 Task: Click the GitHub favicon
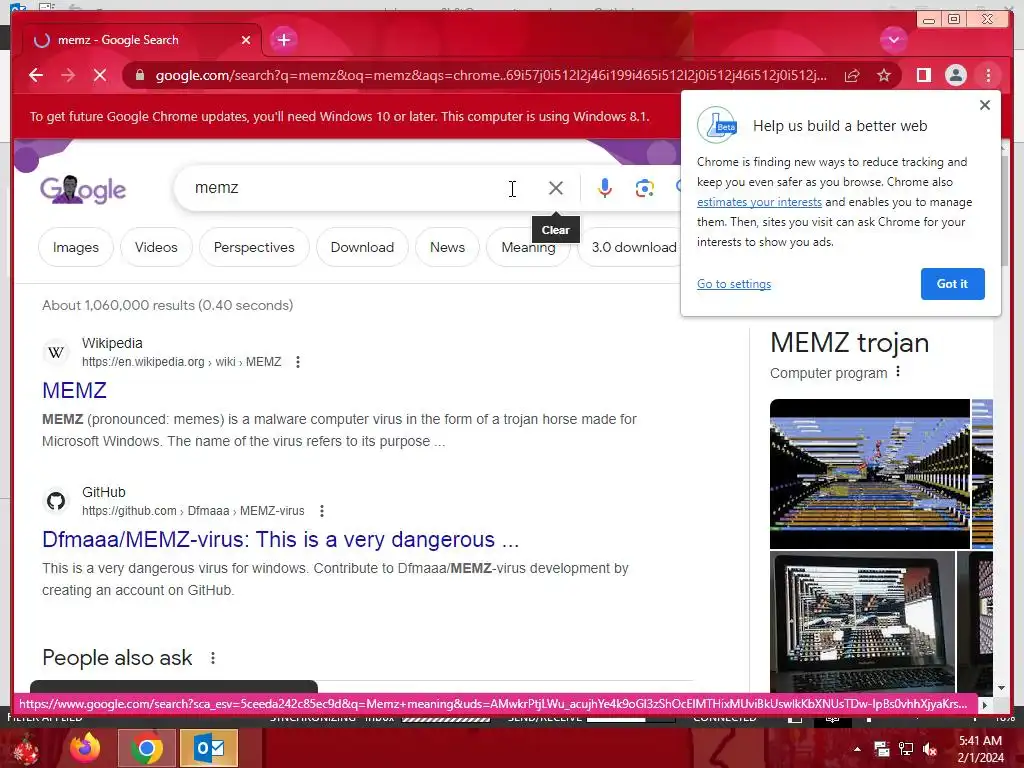click(x=56, y=502)
